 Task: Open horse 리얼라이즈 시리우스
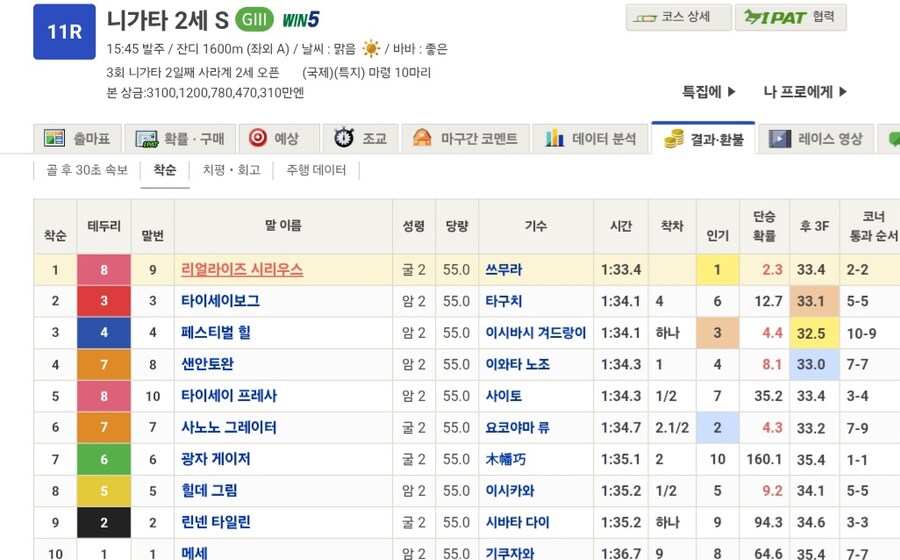(x=242, y=270)
